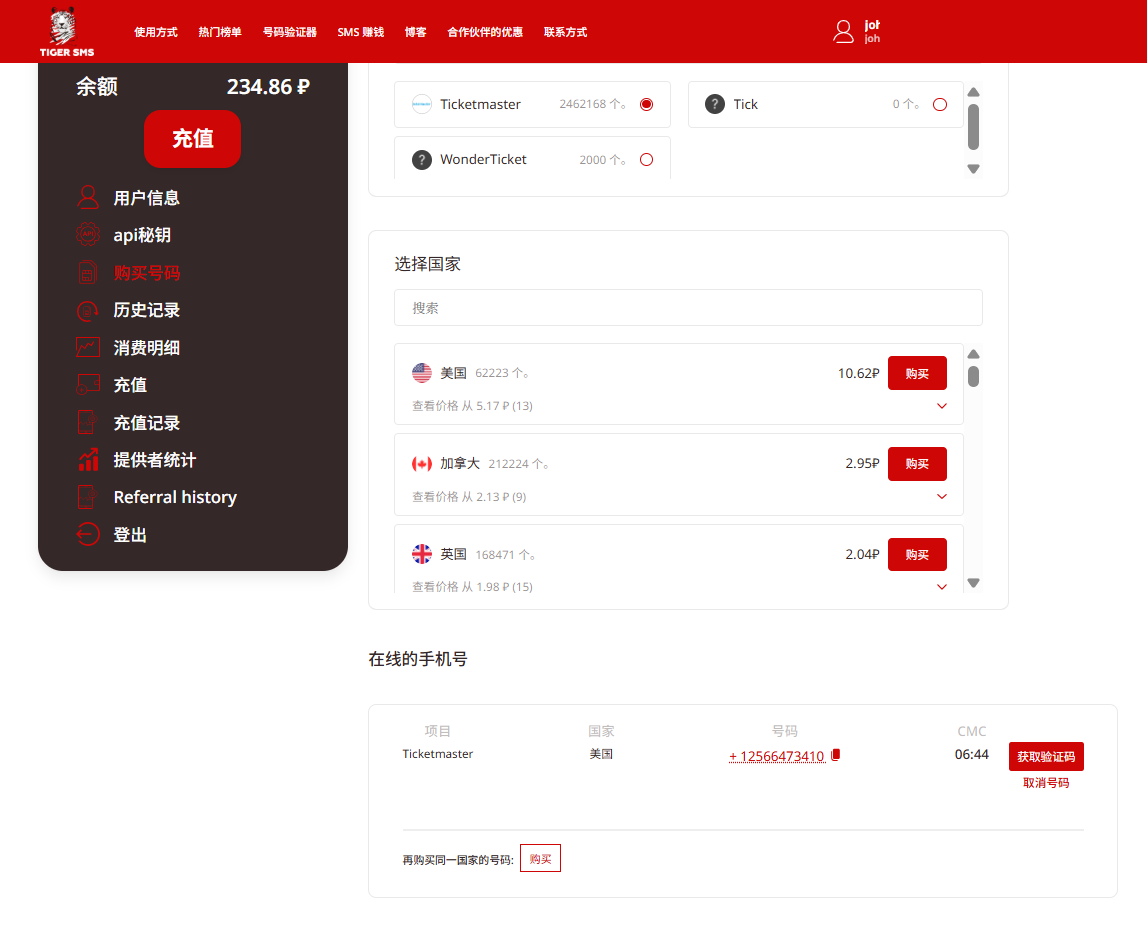Click 查看价格 从 2.13 ₽ (9) text
The height and width of the screenshot is (927, 1147).
point(469,497)
